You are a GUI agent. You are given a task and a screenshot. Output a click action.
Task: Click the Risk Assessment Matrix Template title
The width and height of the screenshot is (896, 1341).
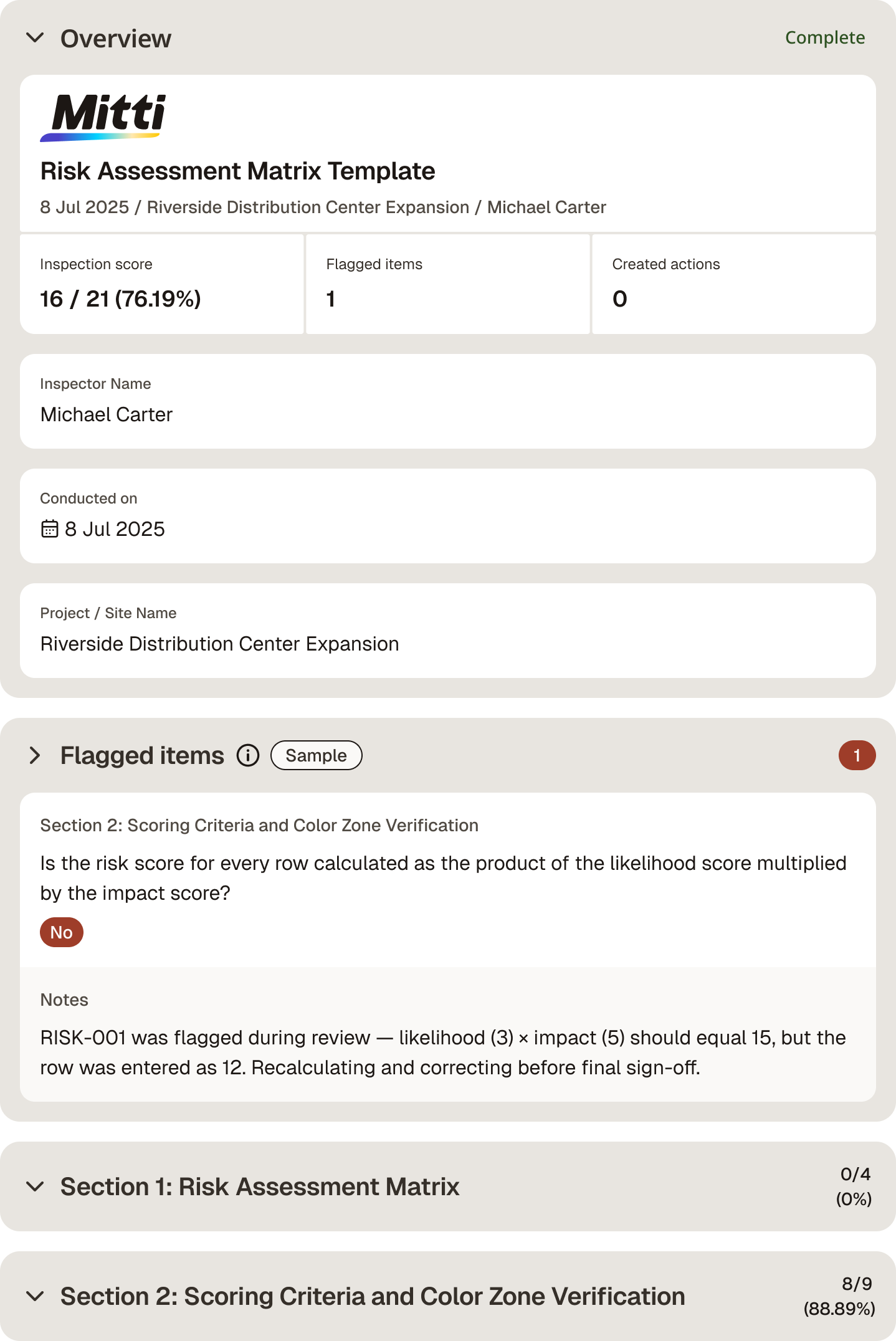point(238,171)
